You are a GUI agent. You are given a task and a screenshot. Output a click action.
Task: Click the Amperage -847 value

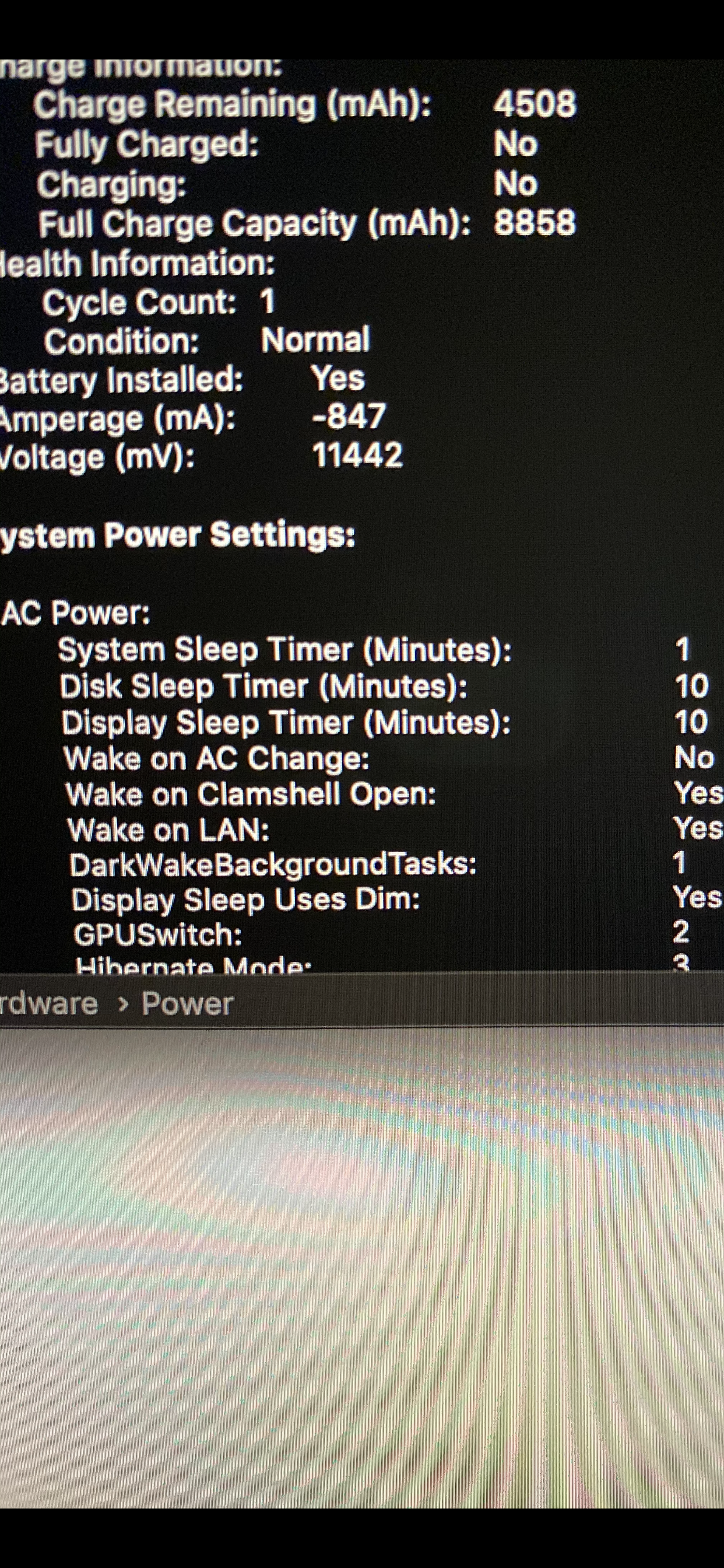(349, 416)
